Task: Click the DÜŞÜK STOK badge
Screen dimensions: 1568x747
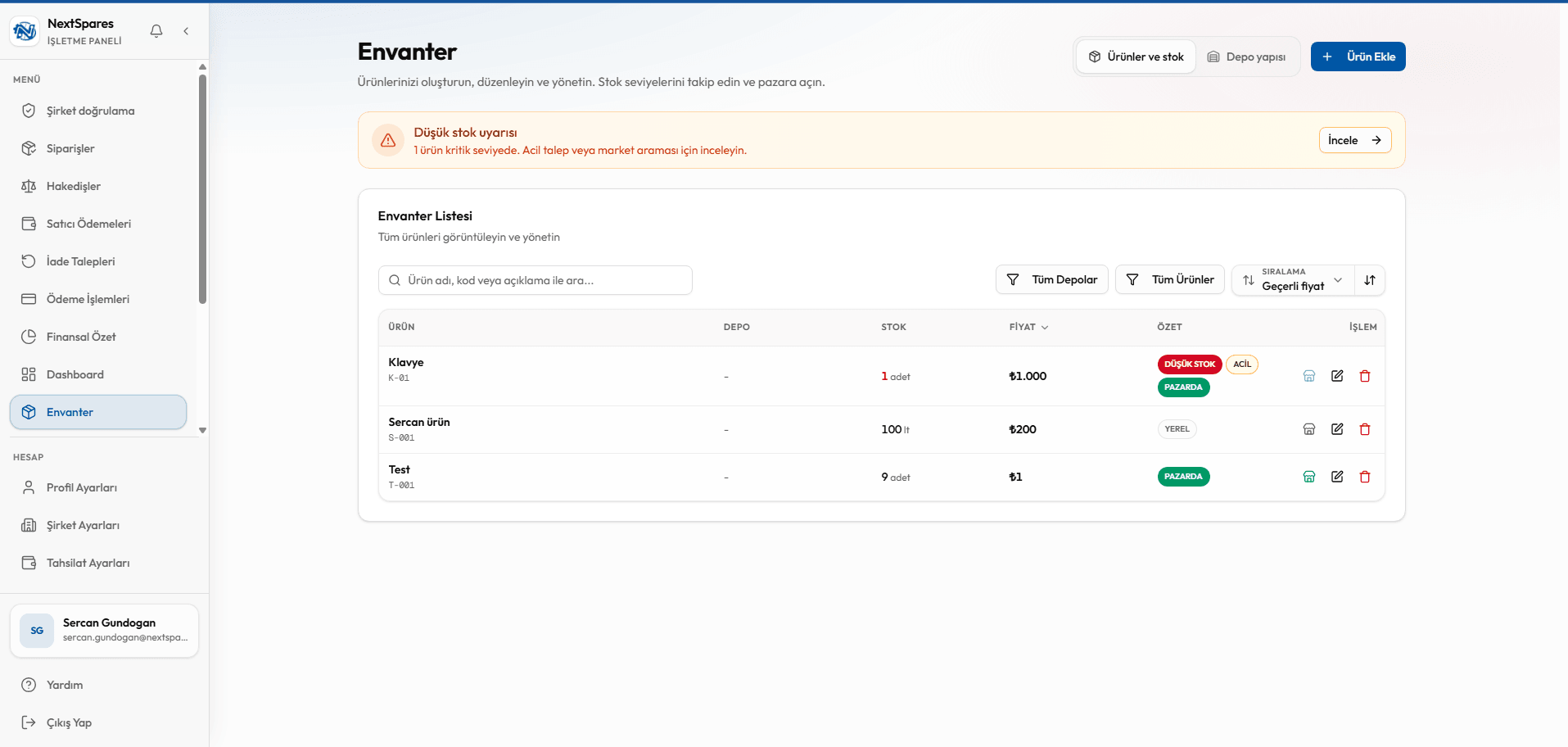Action: click(1190, 364)
